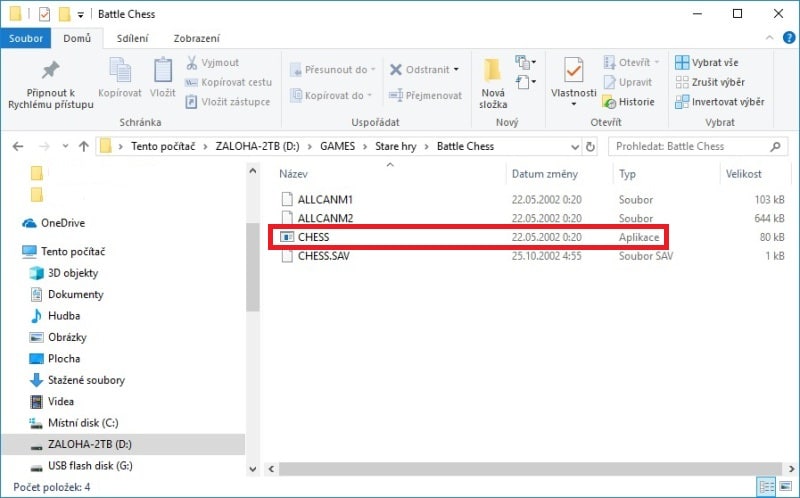
Task: Expand the address bar history dropdown
Action: [x=575, y=147]
